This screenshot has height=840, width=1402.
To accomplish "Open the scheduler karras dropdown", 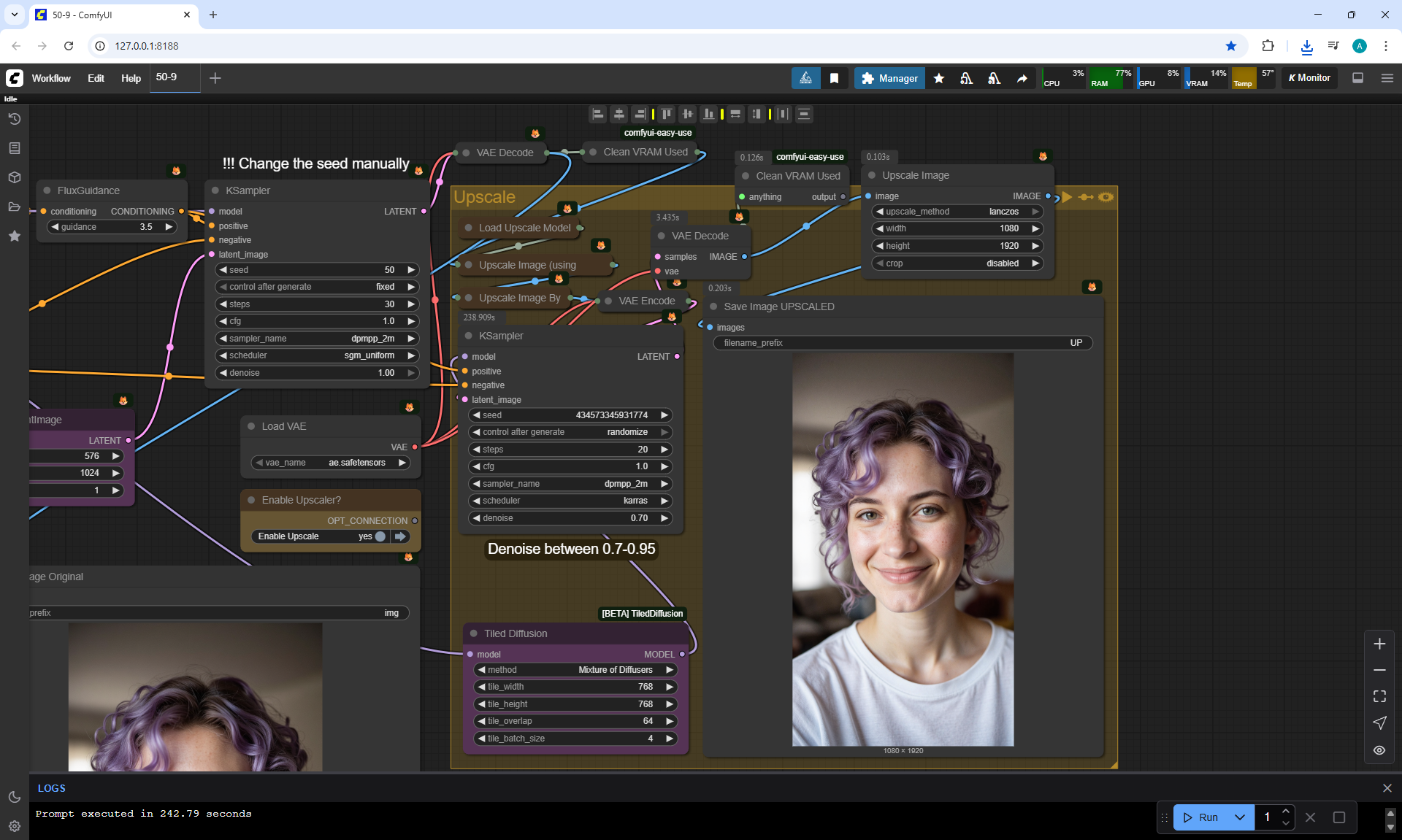I will click(570, 501).
